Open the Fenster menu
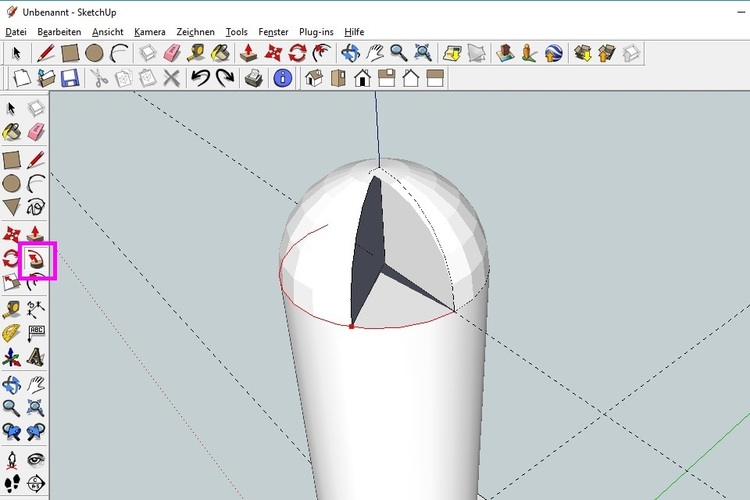The height and width of the screenshot is (500, 750). tap(273, 32)
